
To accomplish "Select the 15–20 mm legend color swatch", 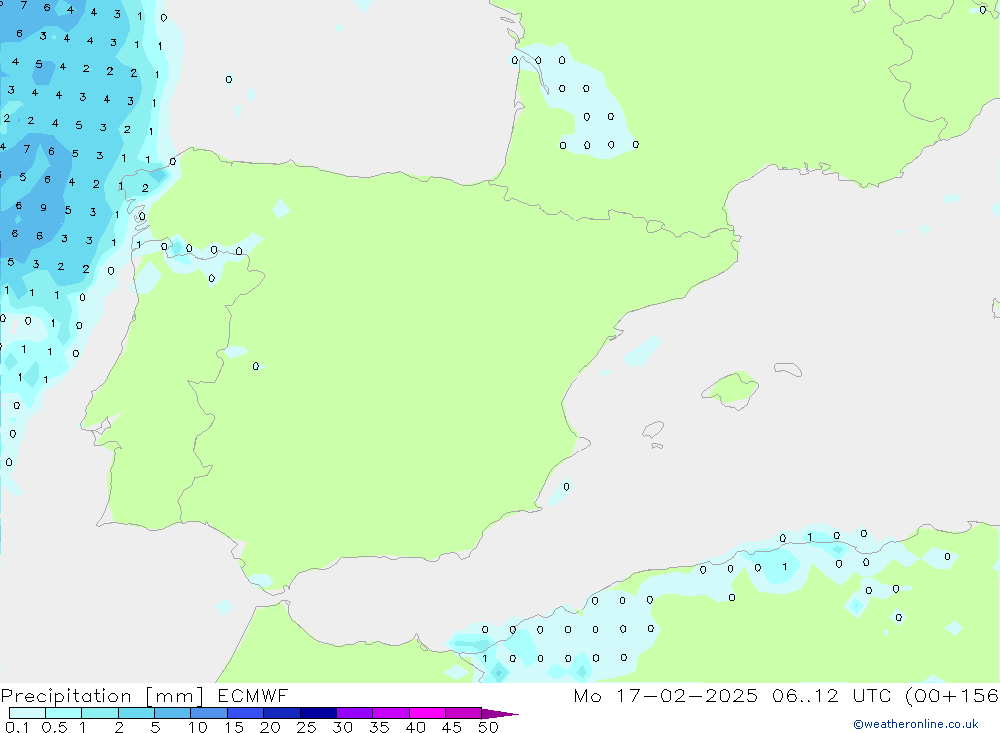I will coord(245,713).
